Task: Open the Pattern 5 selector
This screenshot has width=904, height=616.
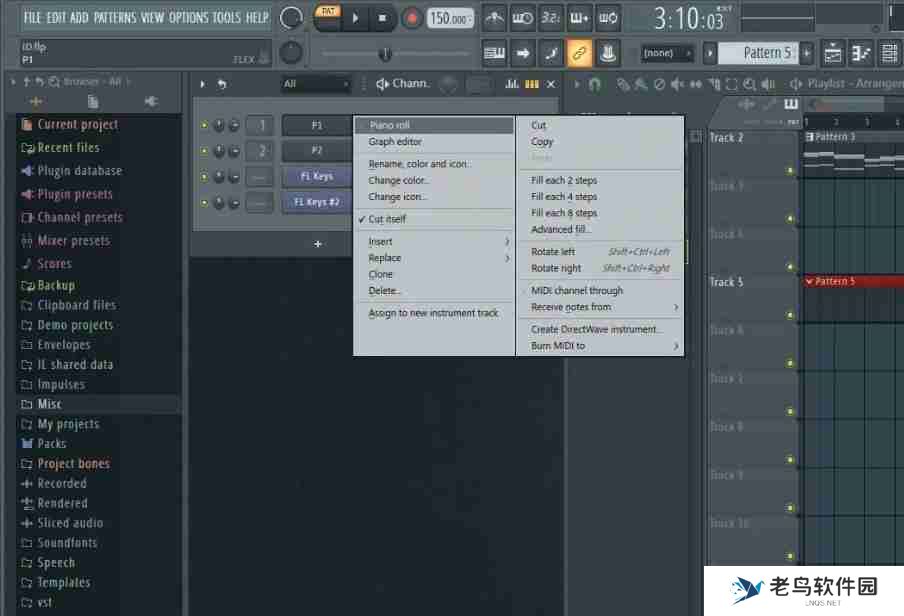Action: [758, 53]
